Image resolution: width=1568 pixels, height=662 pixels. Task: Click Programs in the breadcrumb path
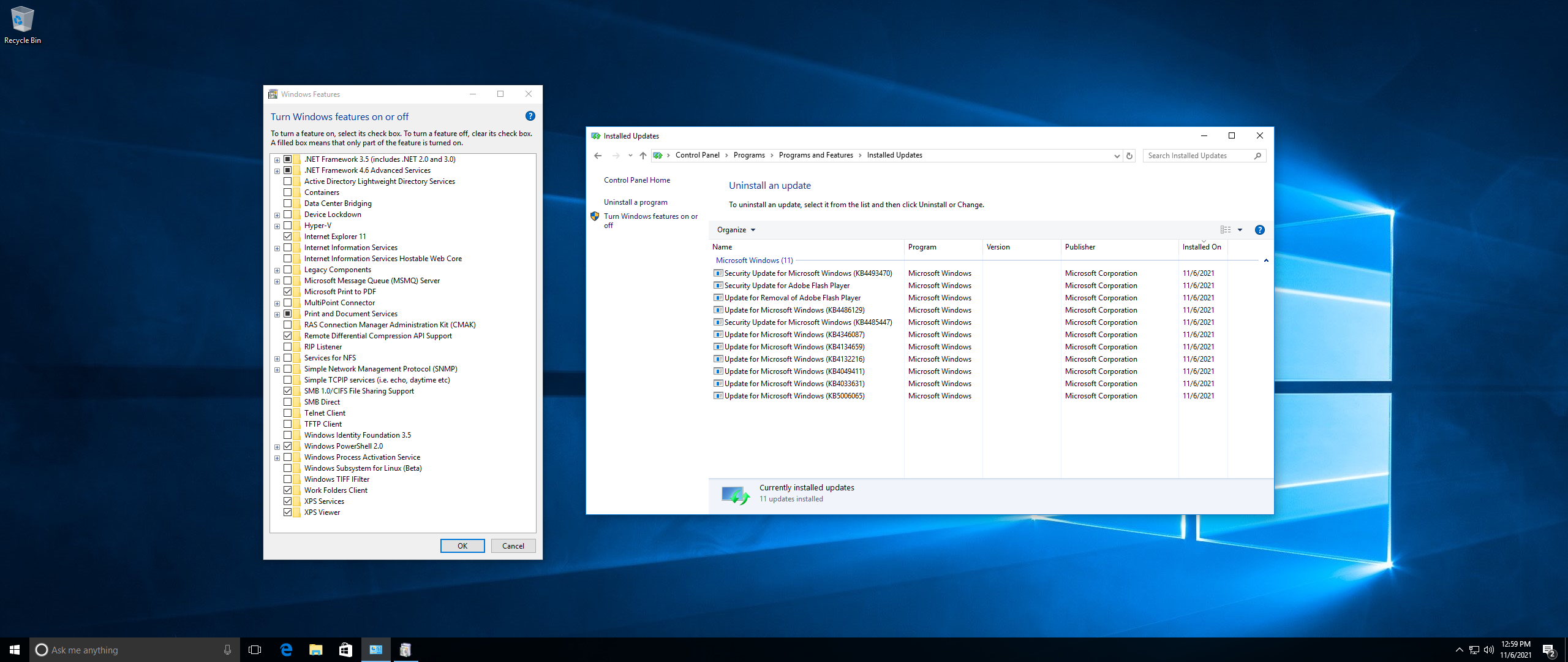[749, 155]
